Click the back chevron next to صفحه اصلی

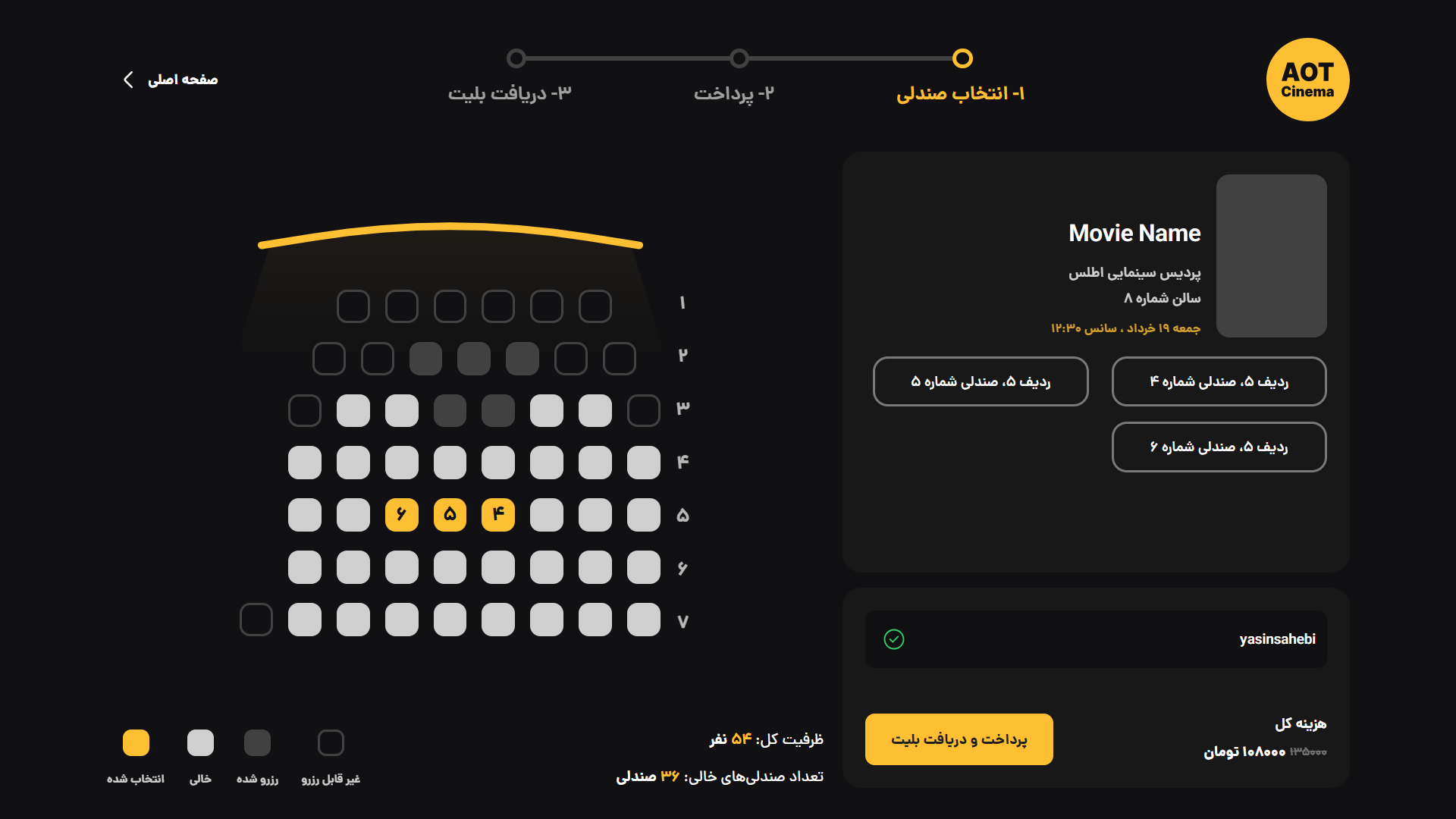[127, 79]
